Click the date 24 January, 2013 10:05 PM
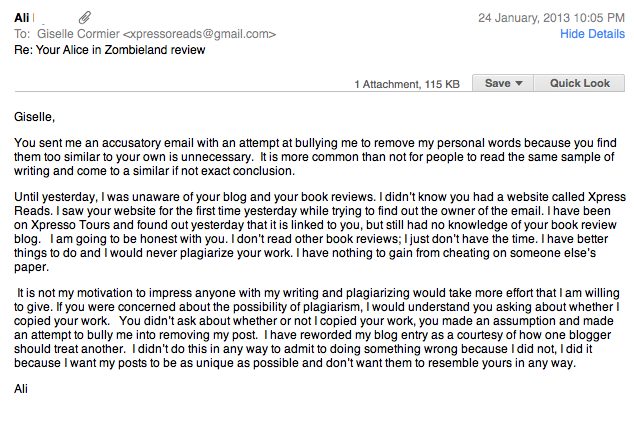Image resolution: width=634 pixels, height=425 pixels. tap(552, 18)
